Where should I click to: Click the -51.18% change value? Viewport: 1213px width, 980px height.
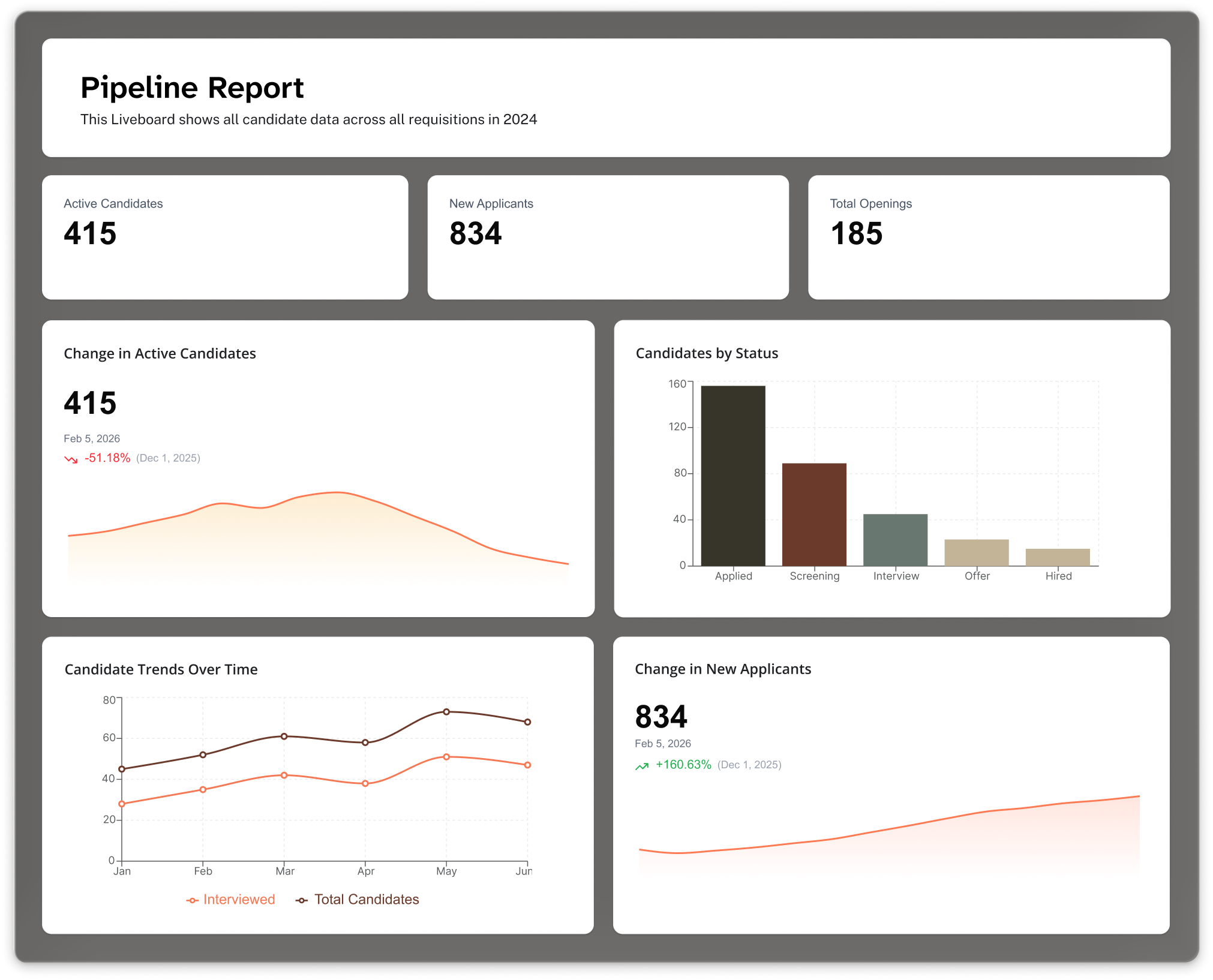[107, 458]
